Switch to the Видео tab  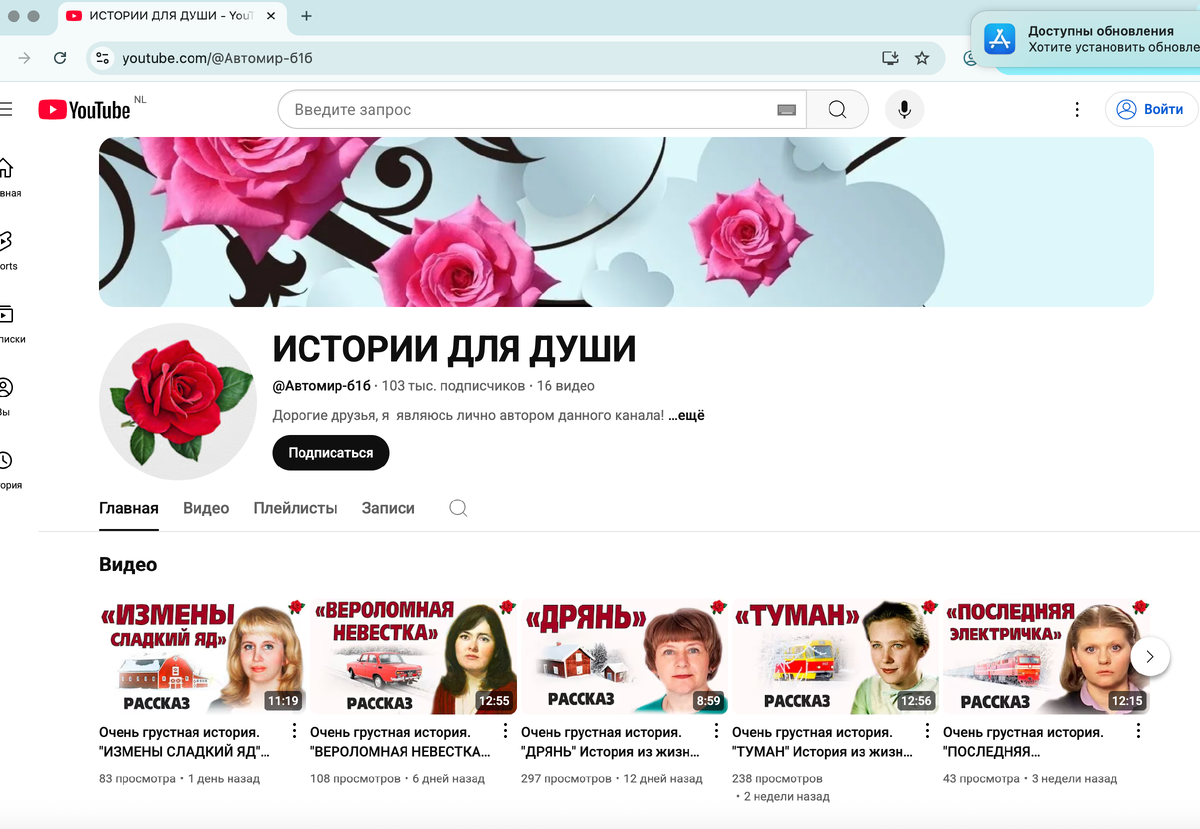(206, 508)
